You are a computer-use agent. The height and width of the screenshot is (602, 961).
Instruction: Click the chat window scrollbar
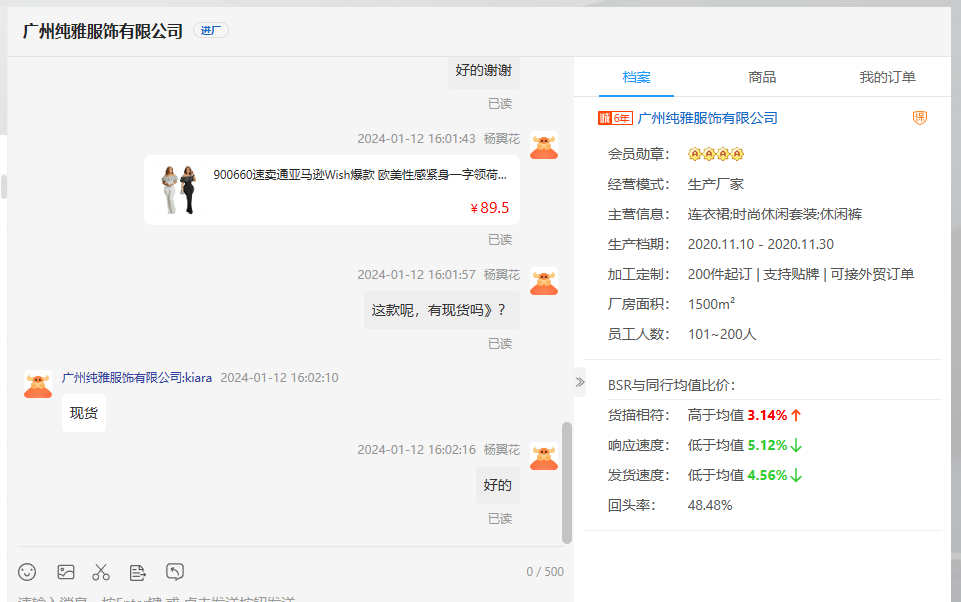567,482
